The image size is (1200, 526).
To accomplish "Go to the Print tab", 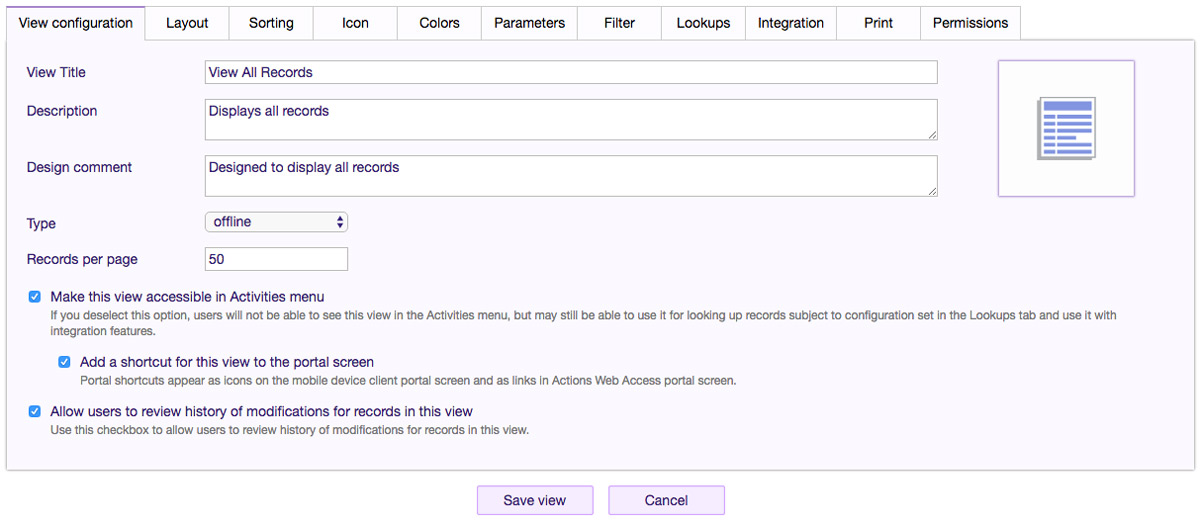I will click(878, 23).
